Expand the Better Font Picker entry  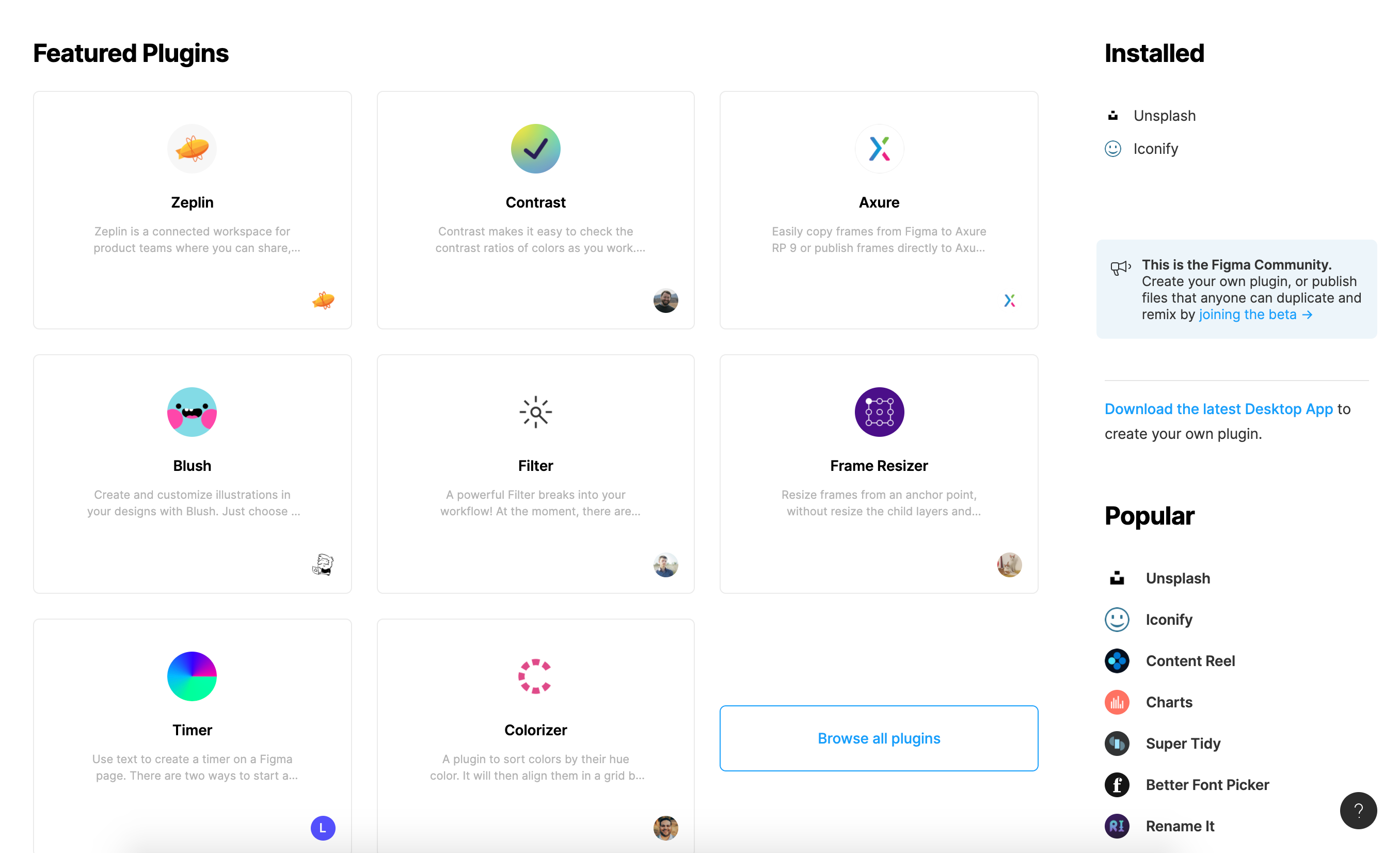point(1208,783)
